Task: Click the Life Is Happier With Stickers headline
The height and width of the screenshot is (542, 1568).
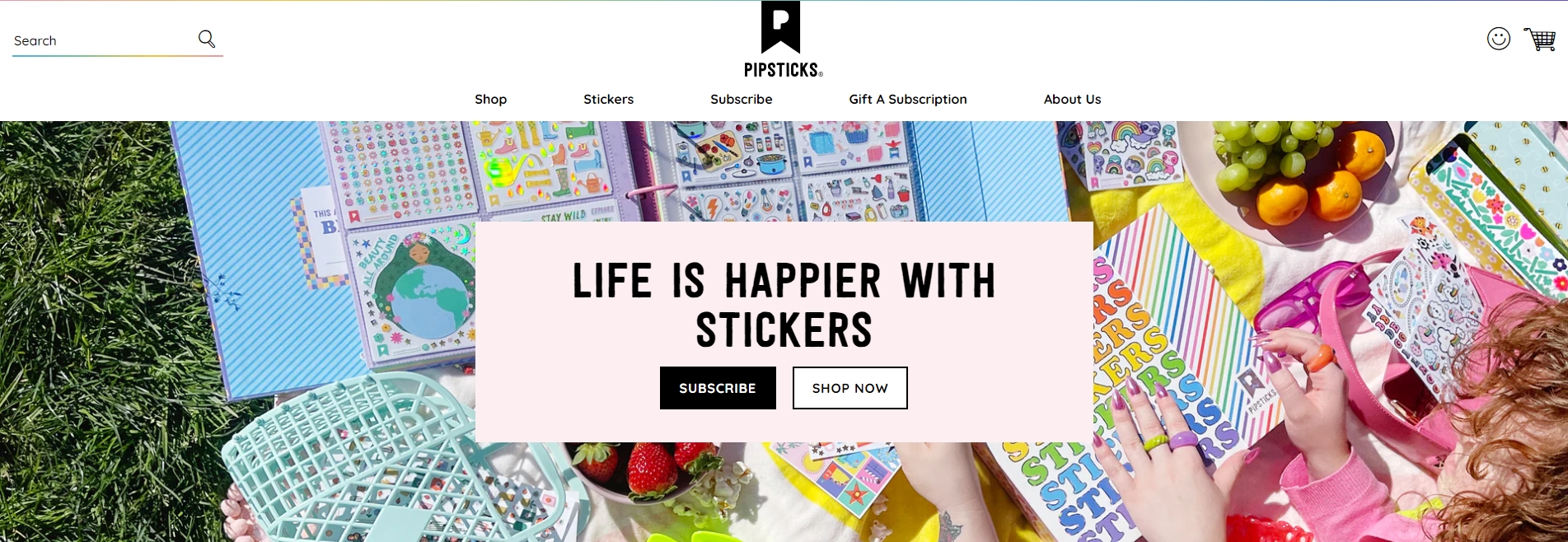Action: [x=784, y=305]
